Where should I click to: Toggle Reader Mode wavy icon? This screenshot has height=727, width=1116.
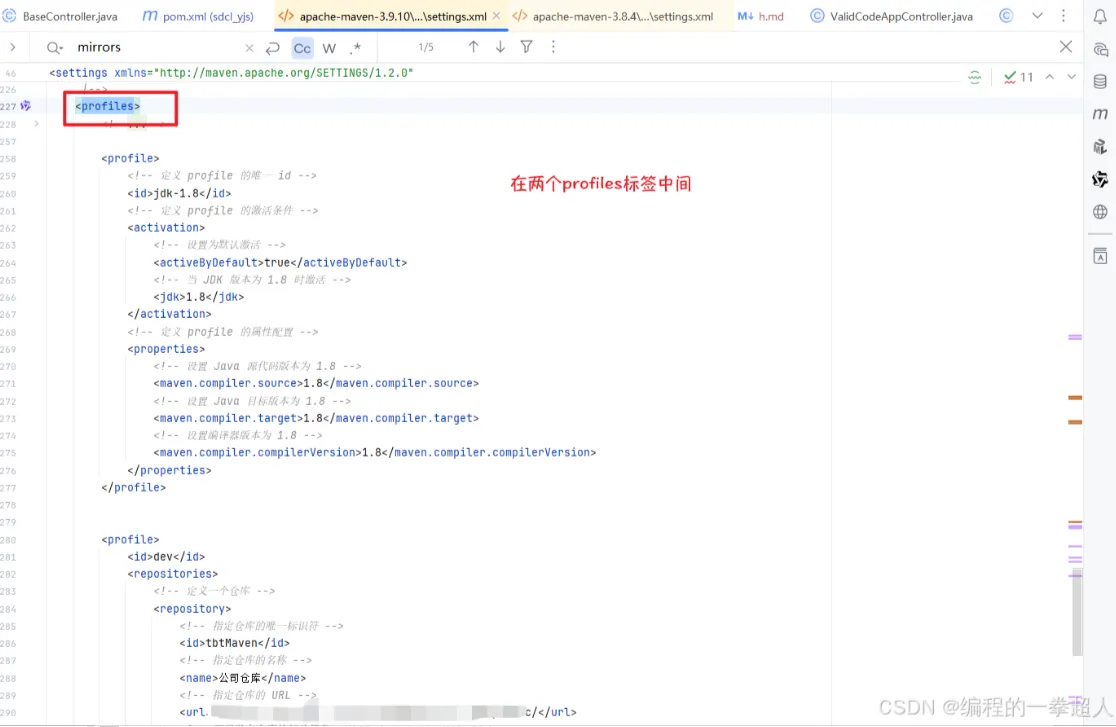point(974,77)
